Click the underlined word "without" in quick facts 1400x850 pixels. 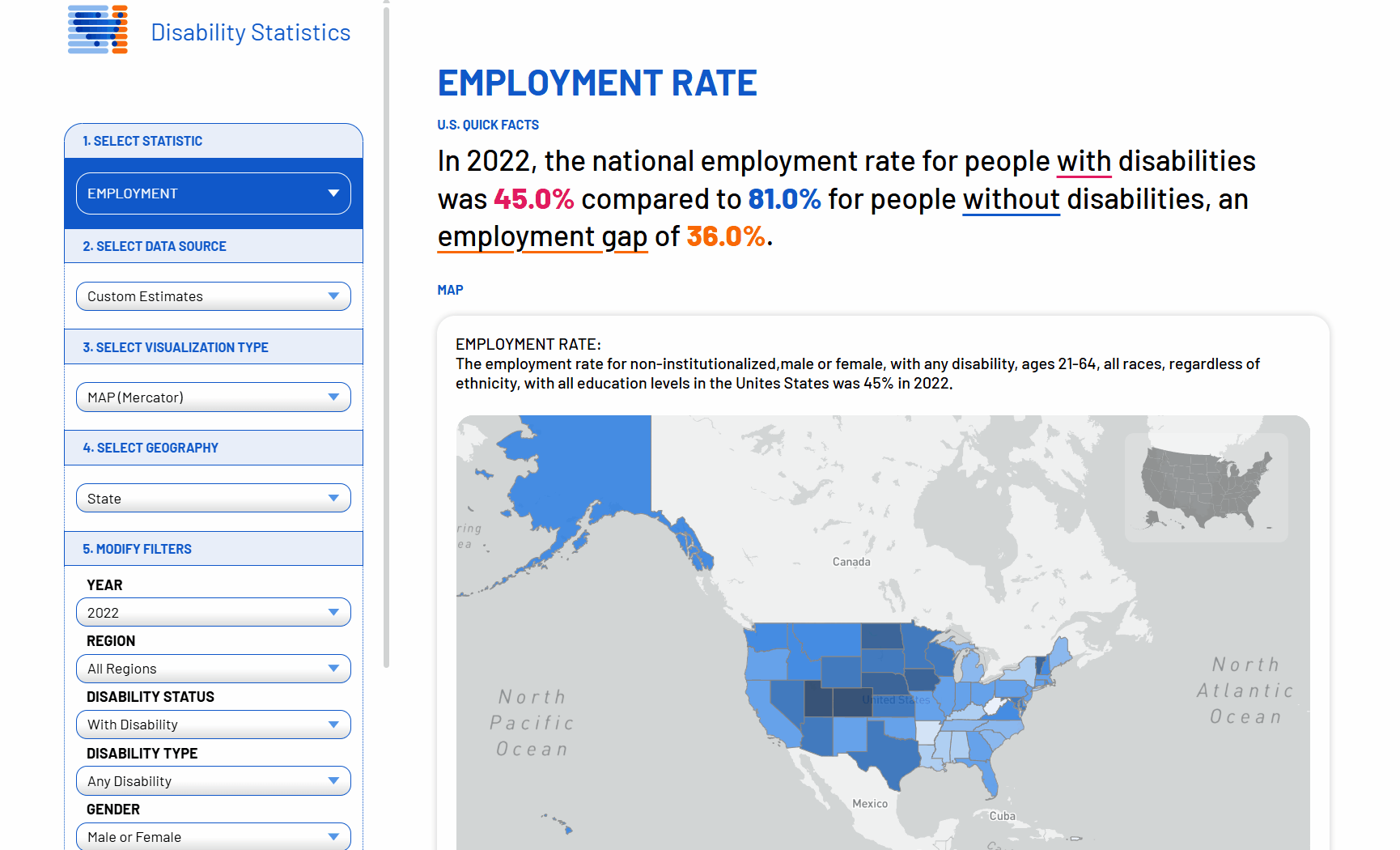(1011, 199)
